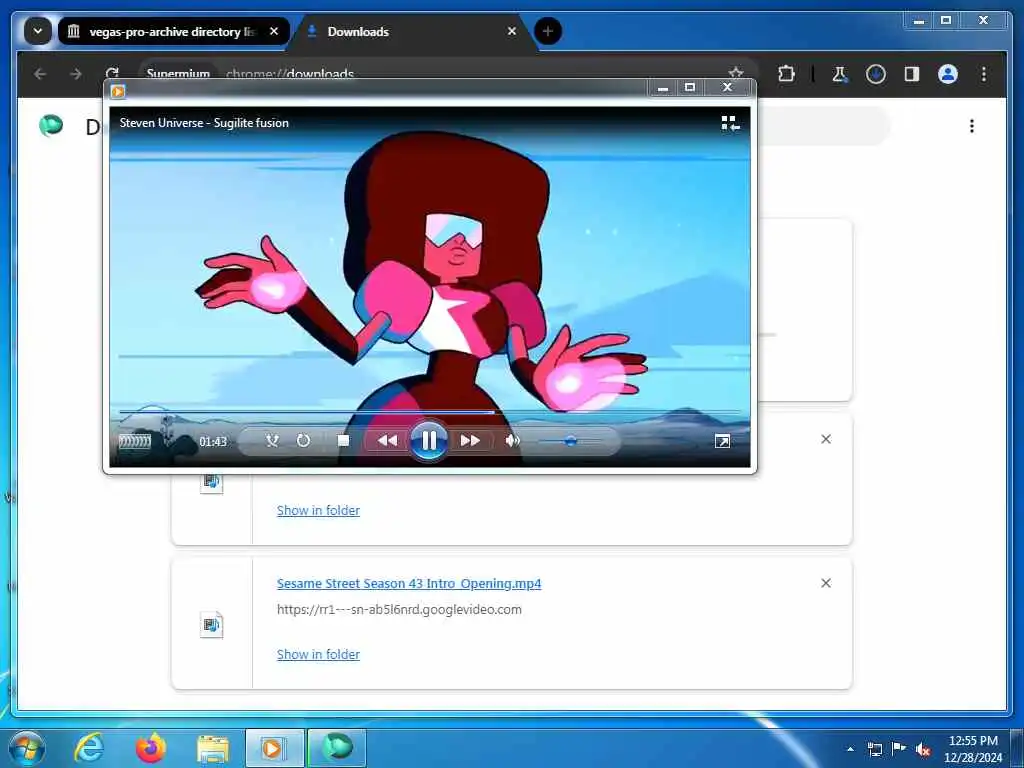This screenshot has height=768, width=1024.
Task: Remove the middle download entry from list
Action: [x=825, y=439]
